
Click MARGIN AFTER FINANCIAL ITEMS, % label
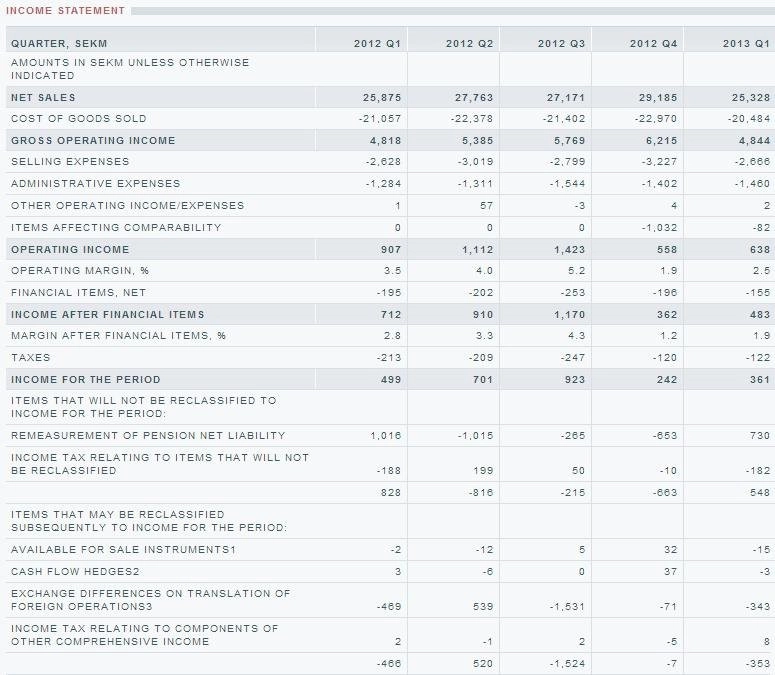119,336
